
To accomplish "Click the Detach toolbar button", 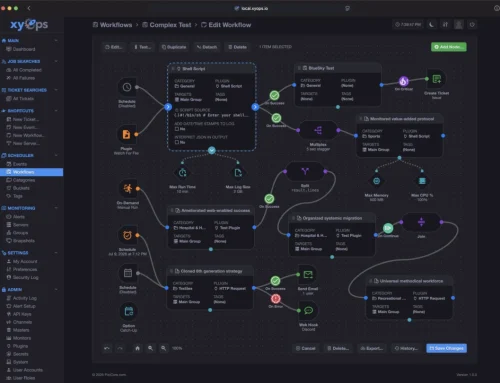I will [207, 47].
